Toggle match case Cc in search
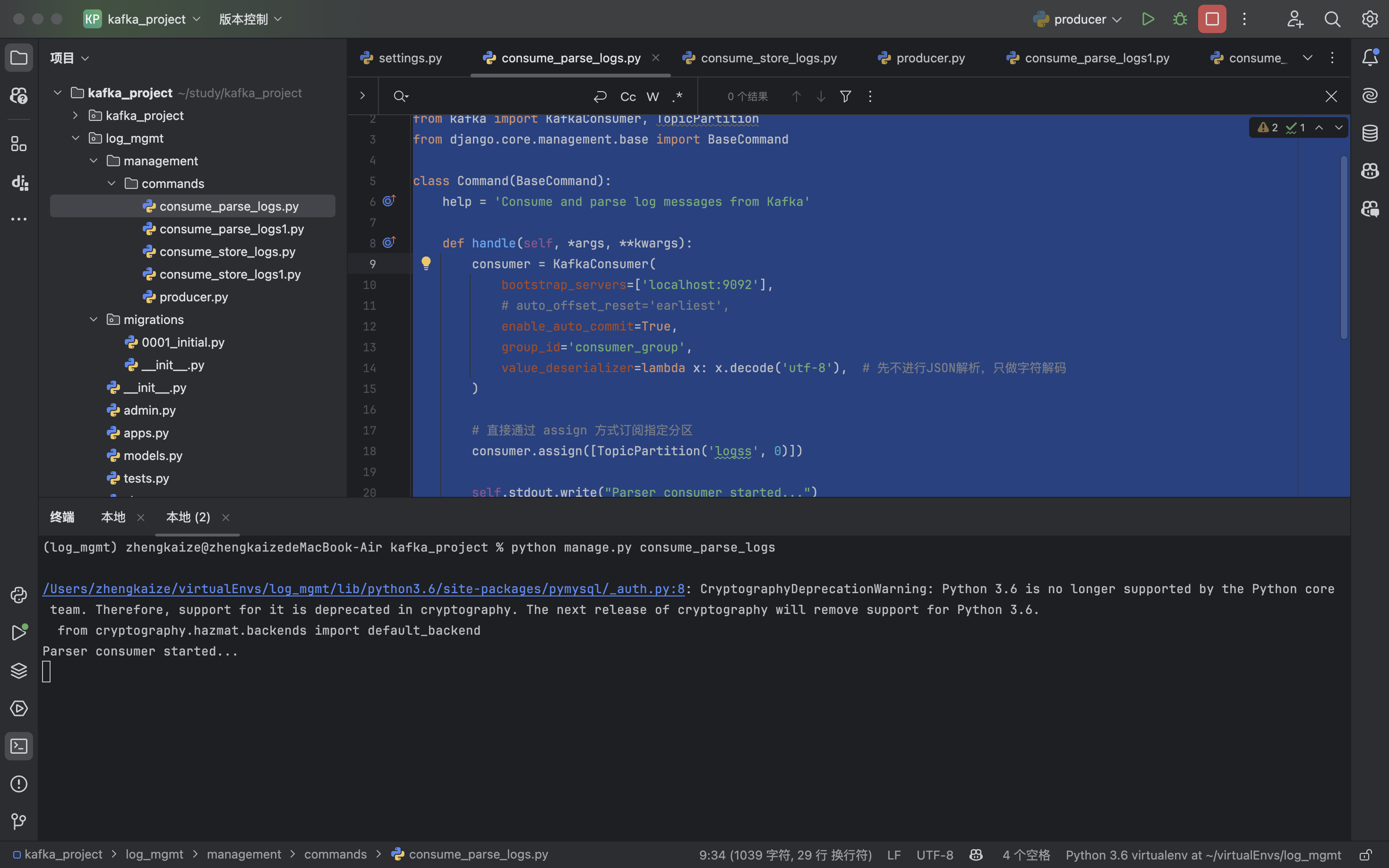 coord(627,96)
